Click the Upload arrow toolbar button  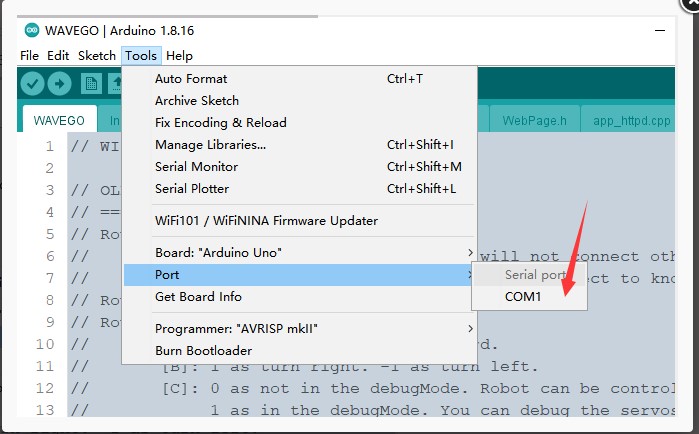[59, 83]
